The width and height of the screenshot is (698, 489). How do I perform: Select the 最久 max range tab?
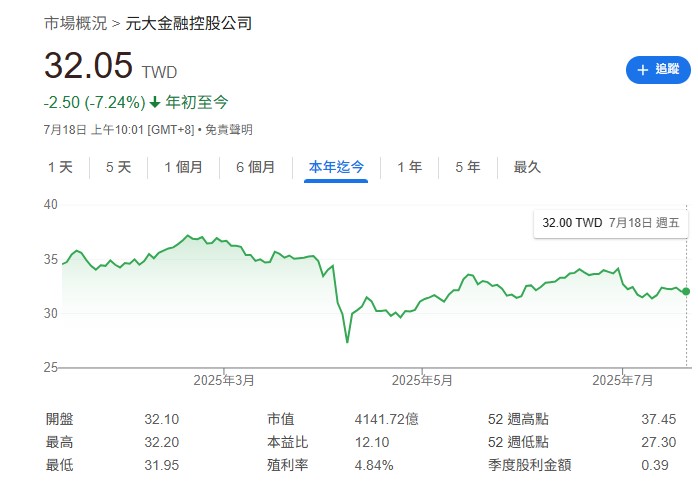pyautogui.click(x=527, y=167)
